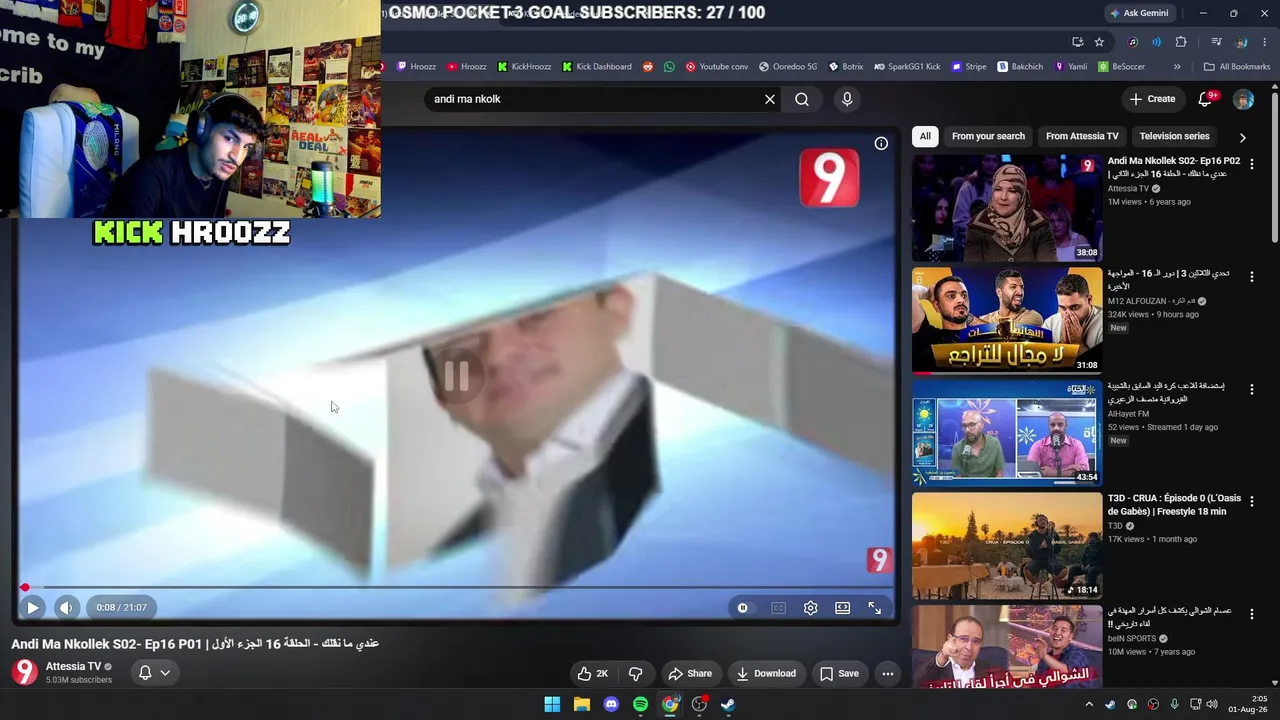Viewport: 1280px width, 720px height.
Task: Select the All filter chip
Action: [x=925, y=136]
